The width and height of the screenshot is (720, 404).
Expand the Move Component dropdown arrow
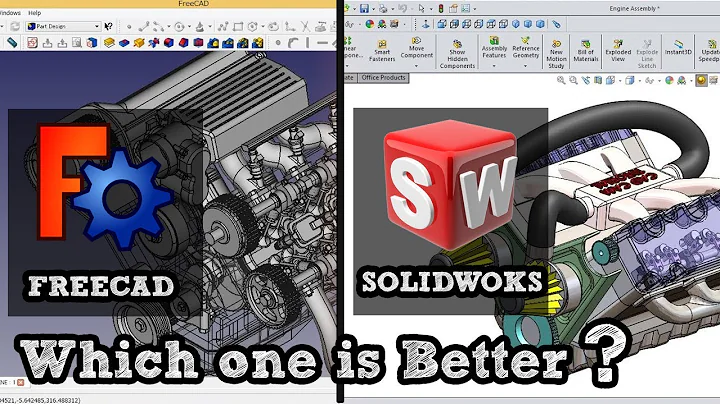(x=416, y=66)
